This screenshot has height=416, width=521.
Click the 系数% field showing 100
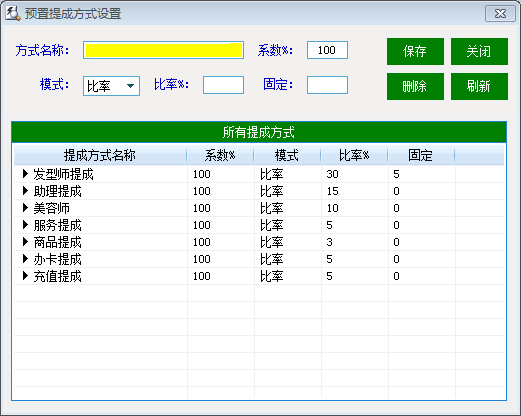click(x=327, y=50)
